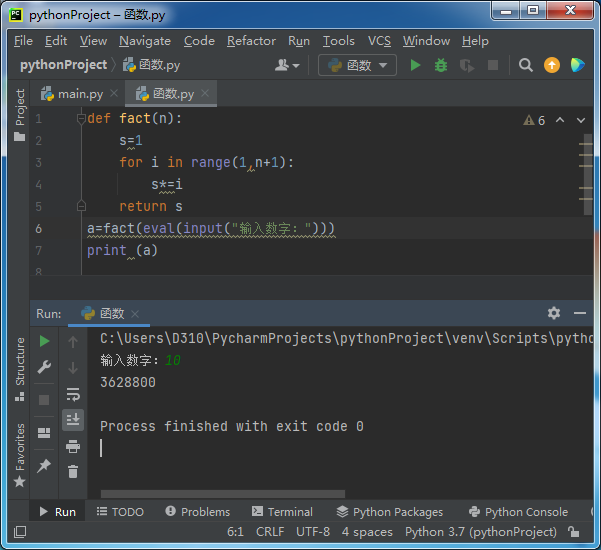Click the gray Stop square in main toolbar
Viewport: 601px width, 550px height.
click(493, 65)
